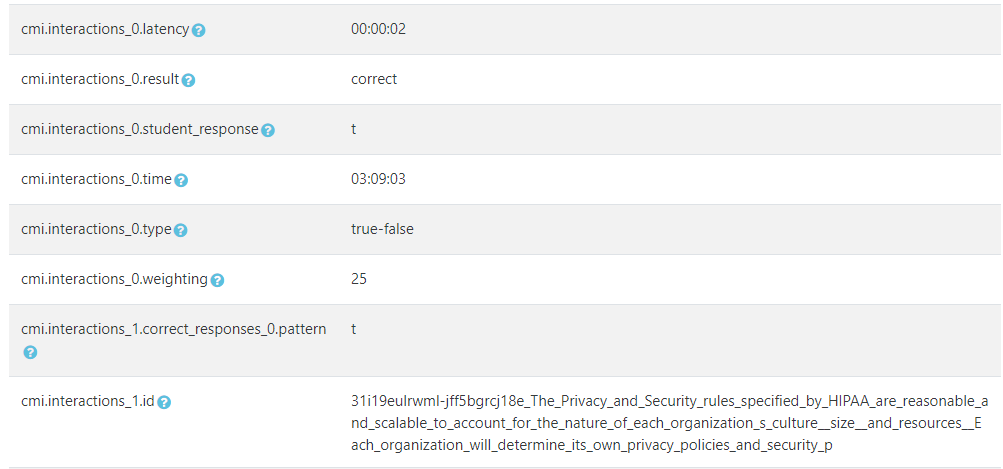Click the latency value 00:00:02
Viewport: 1003px width, 469px height.
pos(378,29)
